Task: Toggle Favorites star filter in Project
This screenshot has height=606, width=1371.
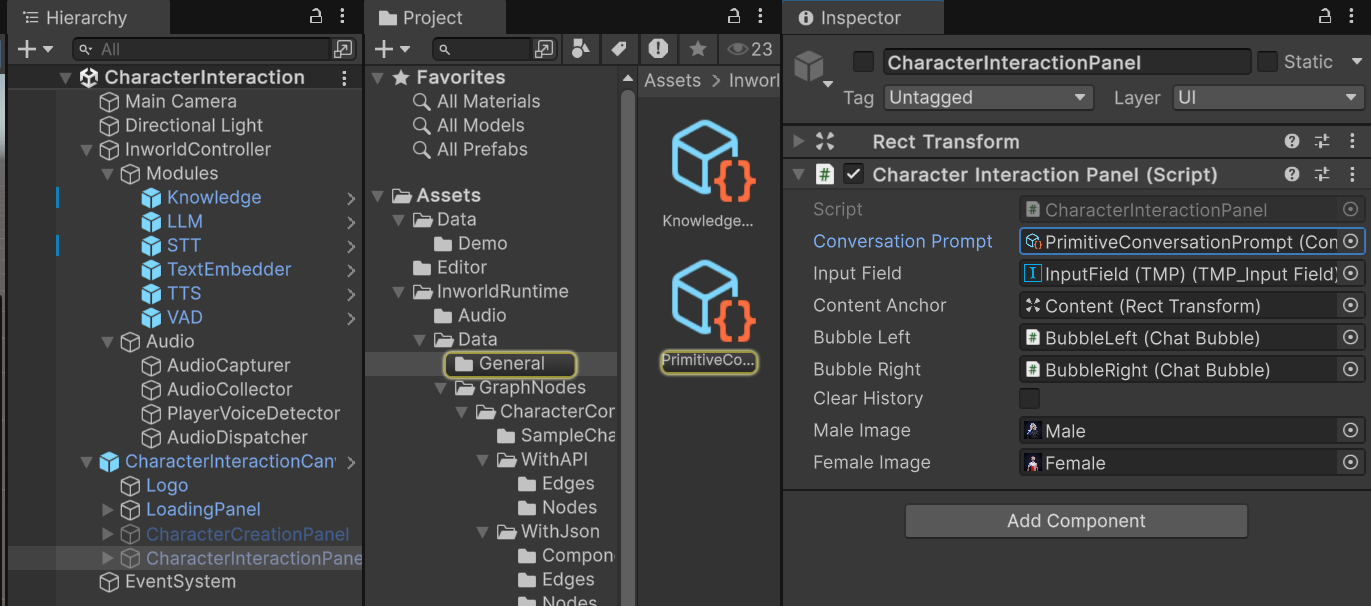Action: tap(697, 48)
